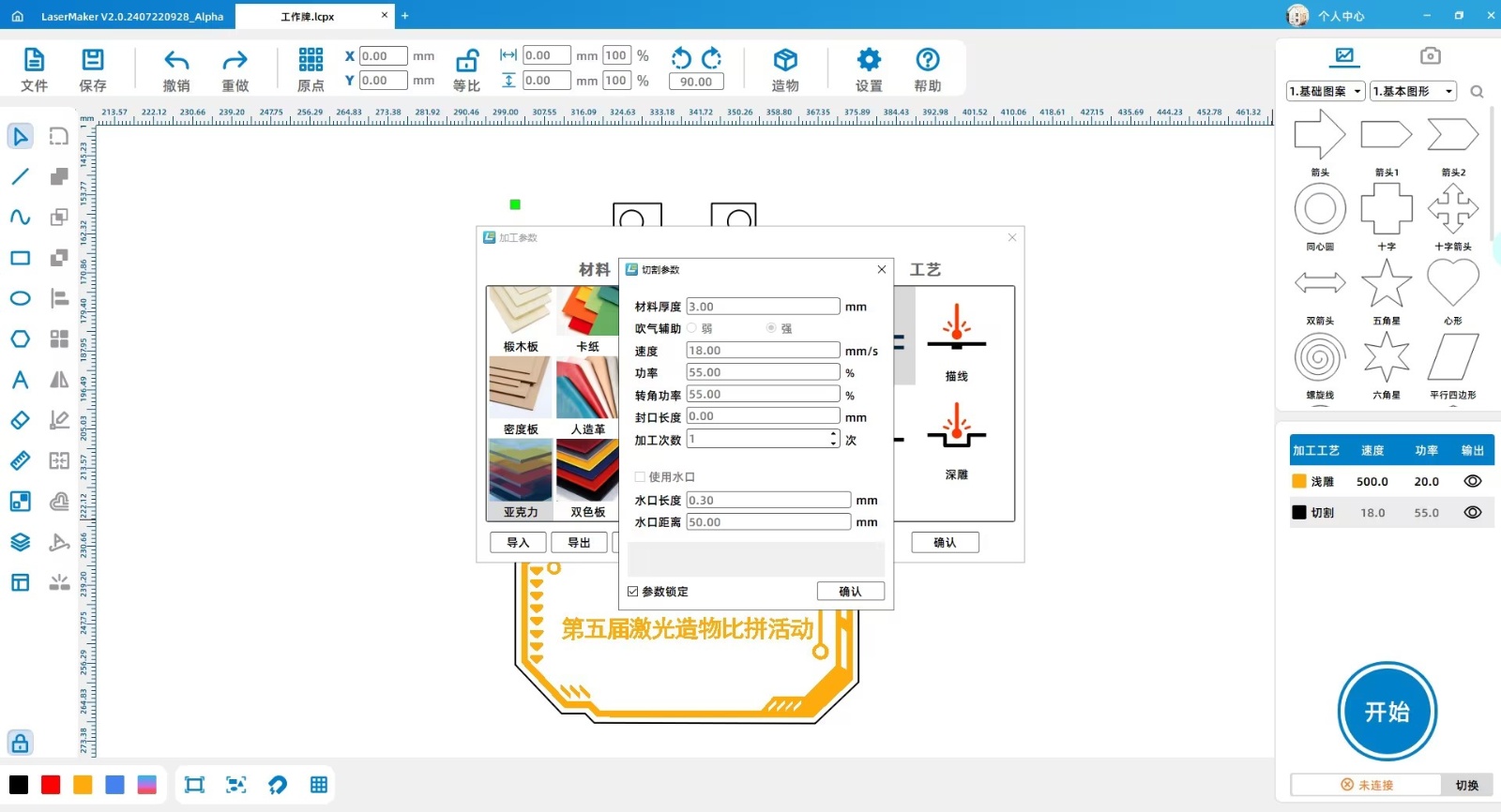Click 确认 in 切割参数 dialog
Image resolution: width=1501 pixels, height=812 pixels.
(x=850, y=592)
